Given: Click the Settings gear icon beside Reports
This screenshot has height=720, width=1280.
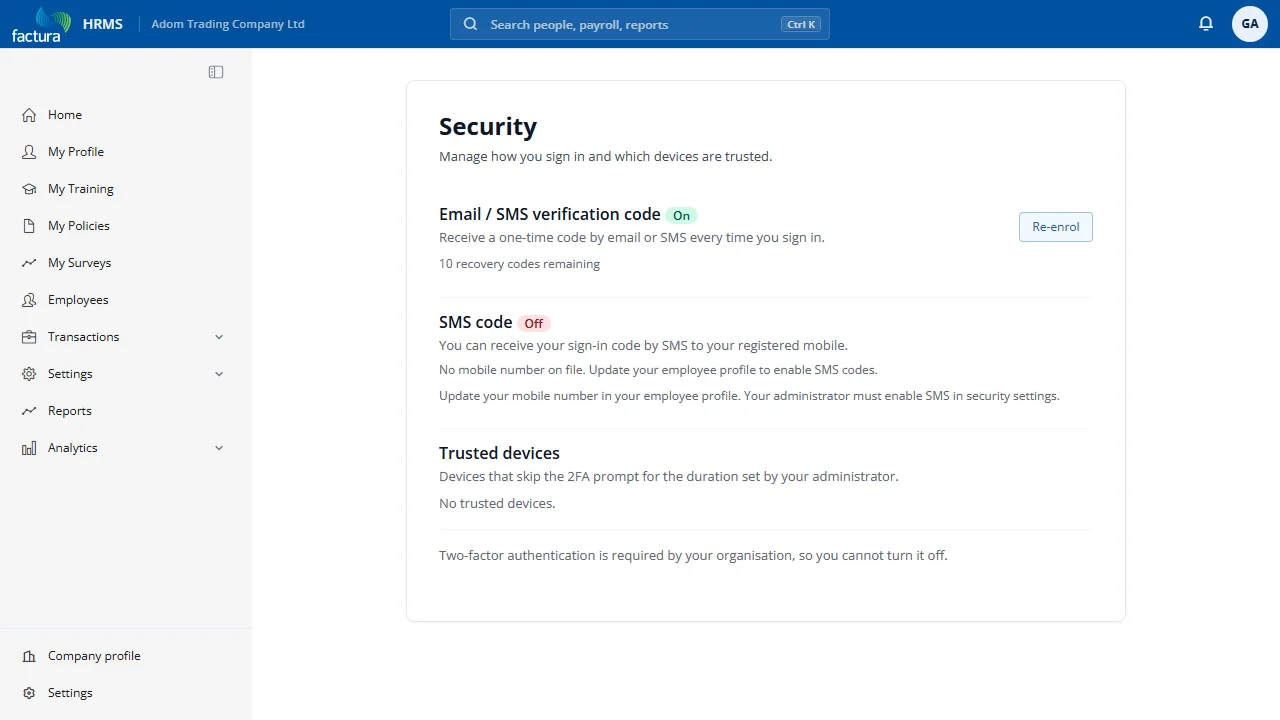Looking at the screenshot, I should (x=29, y=374).
